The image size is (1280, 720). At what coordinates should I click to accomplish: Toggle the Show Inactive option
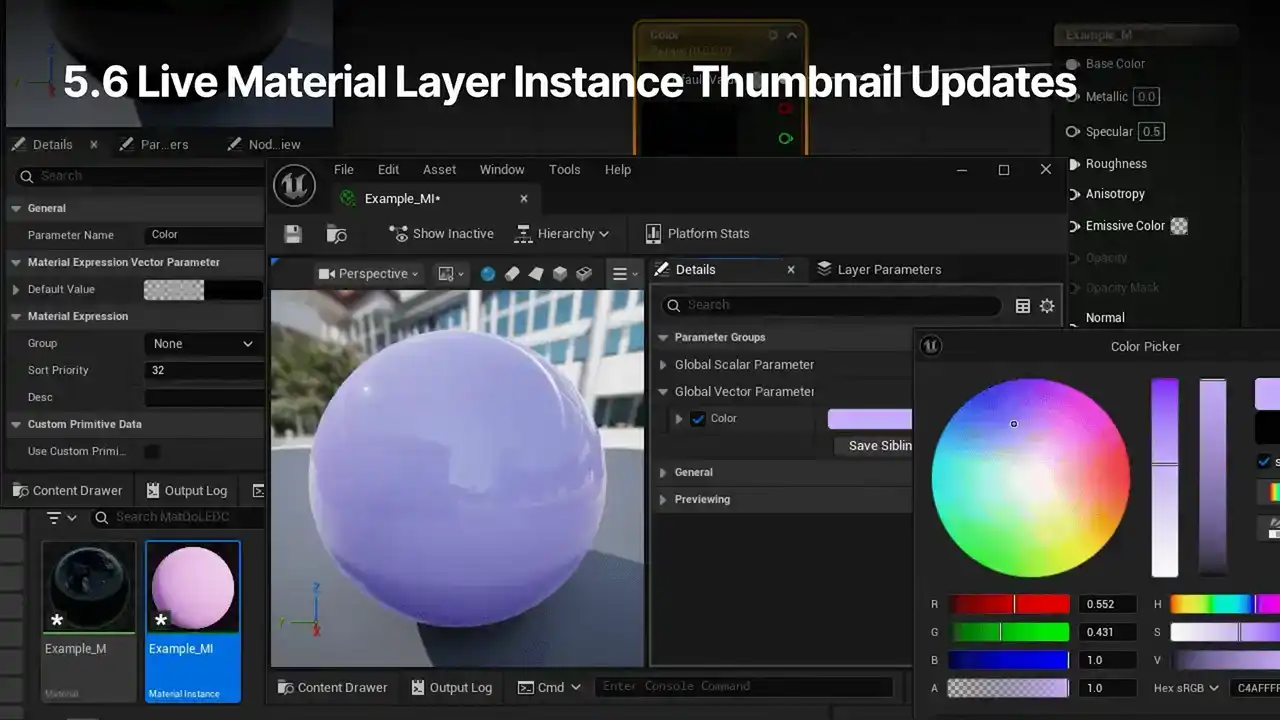click(x=441, y=234)
